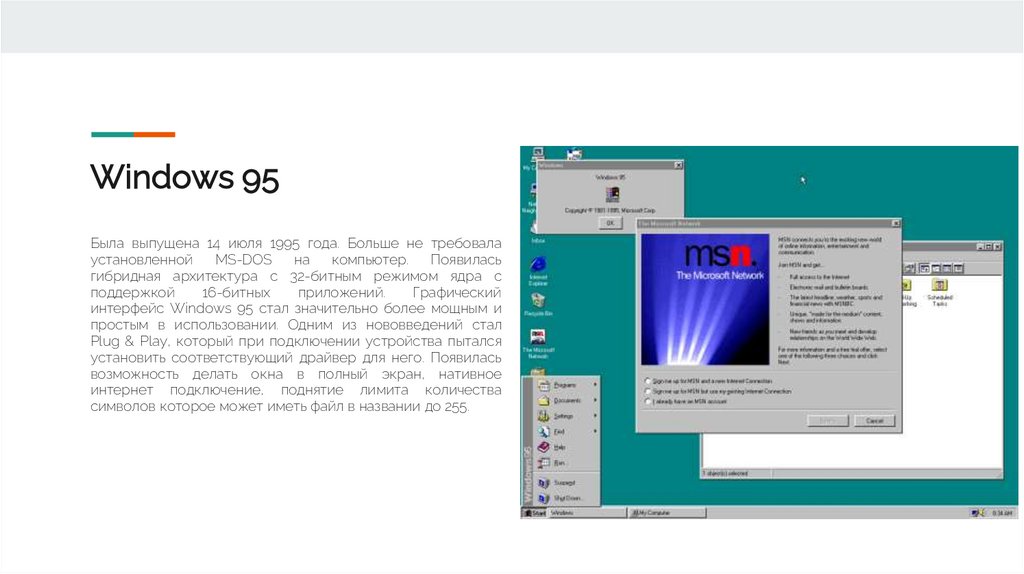Click the 'object(s) selected' status bar
The height and width of the screenshot is (574, 1024).
(736, 473)
